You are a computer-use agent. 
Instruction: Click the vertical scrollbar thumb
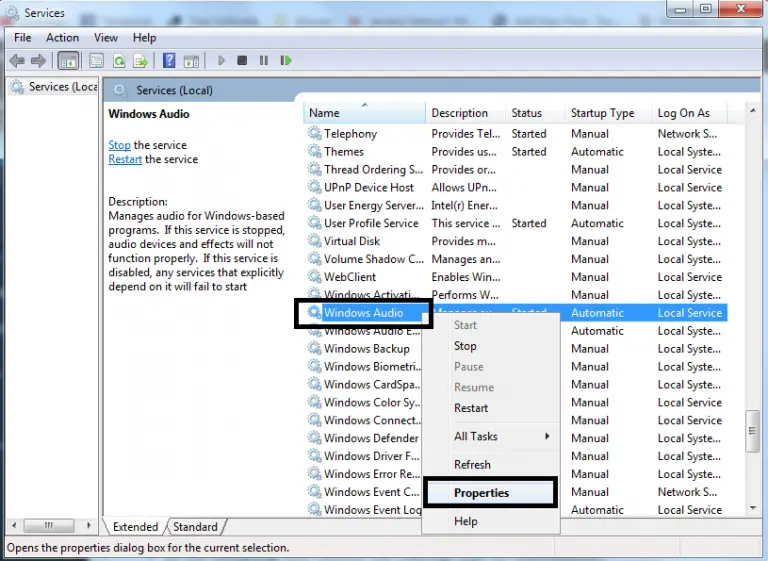(752, 431)
